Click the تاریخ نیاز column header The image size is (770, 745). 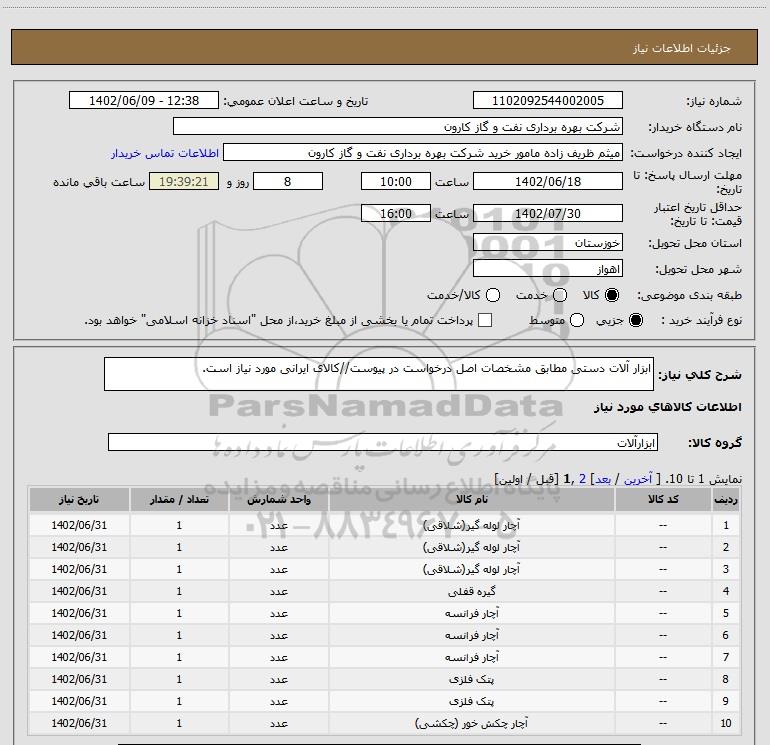click(79, 499)
